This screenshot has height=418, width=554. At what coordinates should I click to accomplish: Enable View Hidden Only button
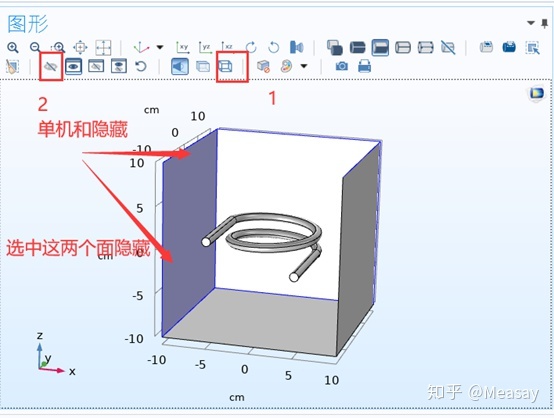pyautogui.click(x=96, y=66)
